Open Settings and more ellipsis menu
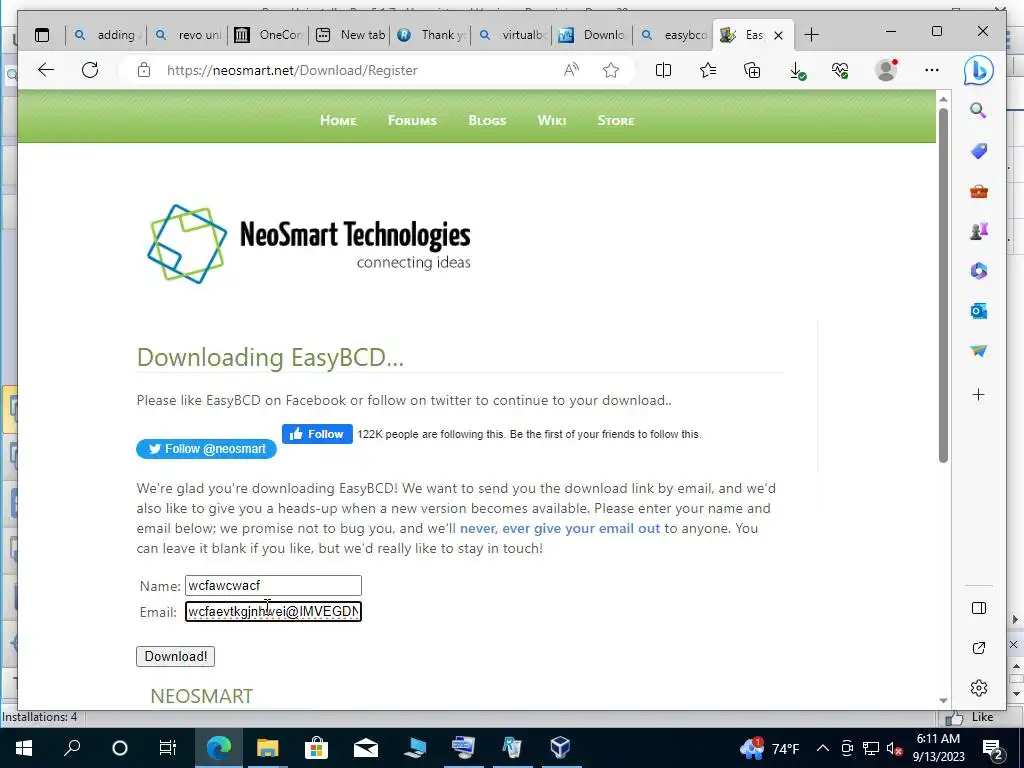Screen dimensions: 1024x768 pyautogui.click(x=932, y=70)
